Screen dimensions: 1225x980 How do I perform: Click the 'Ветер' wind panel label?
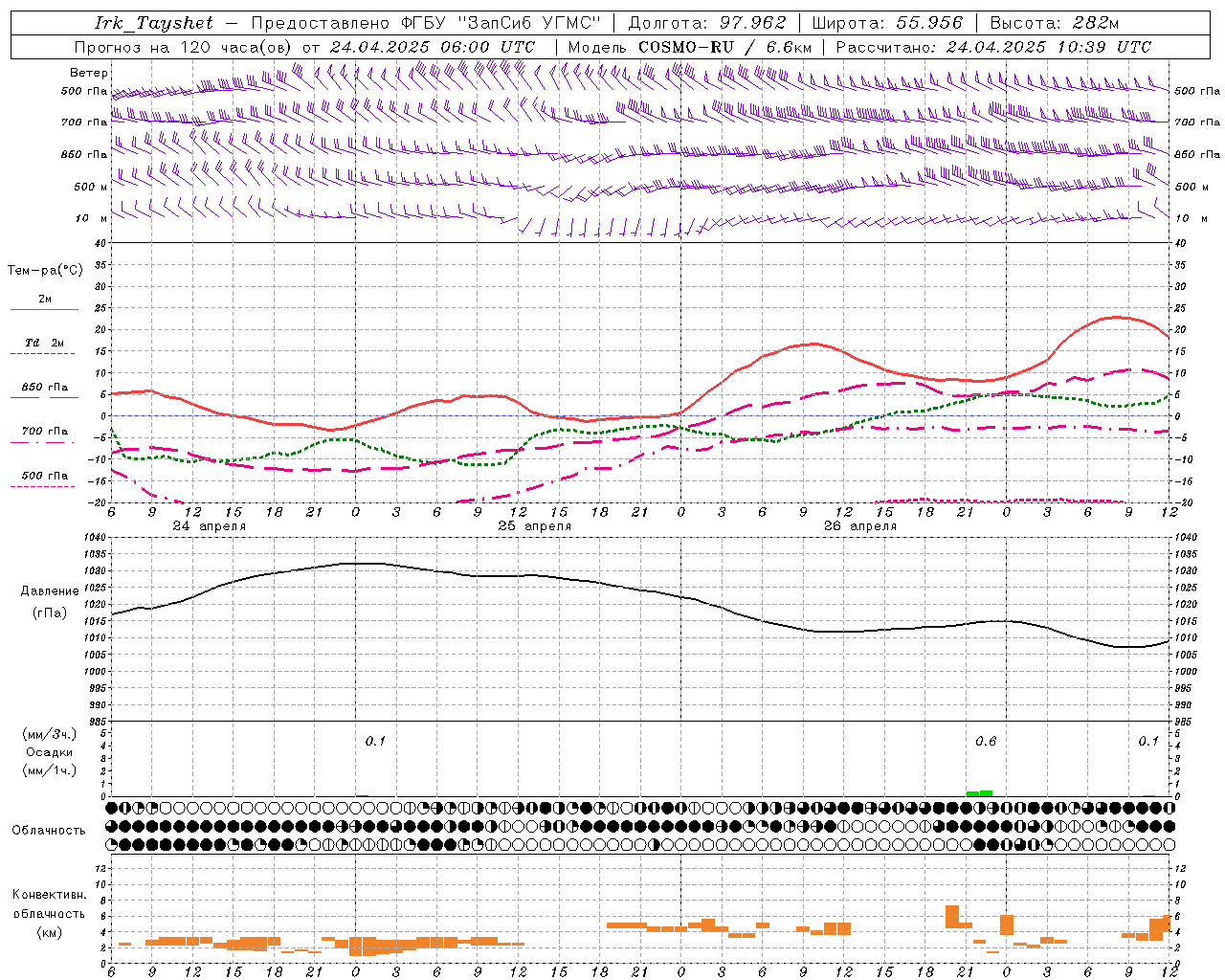pos(89,73)
